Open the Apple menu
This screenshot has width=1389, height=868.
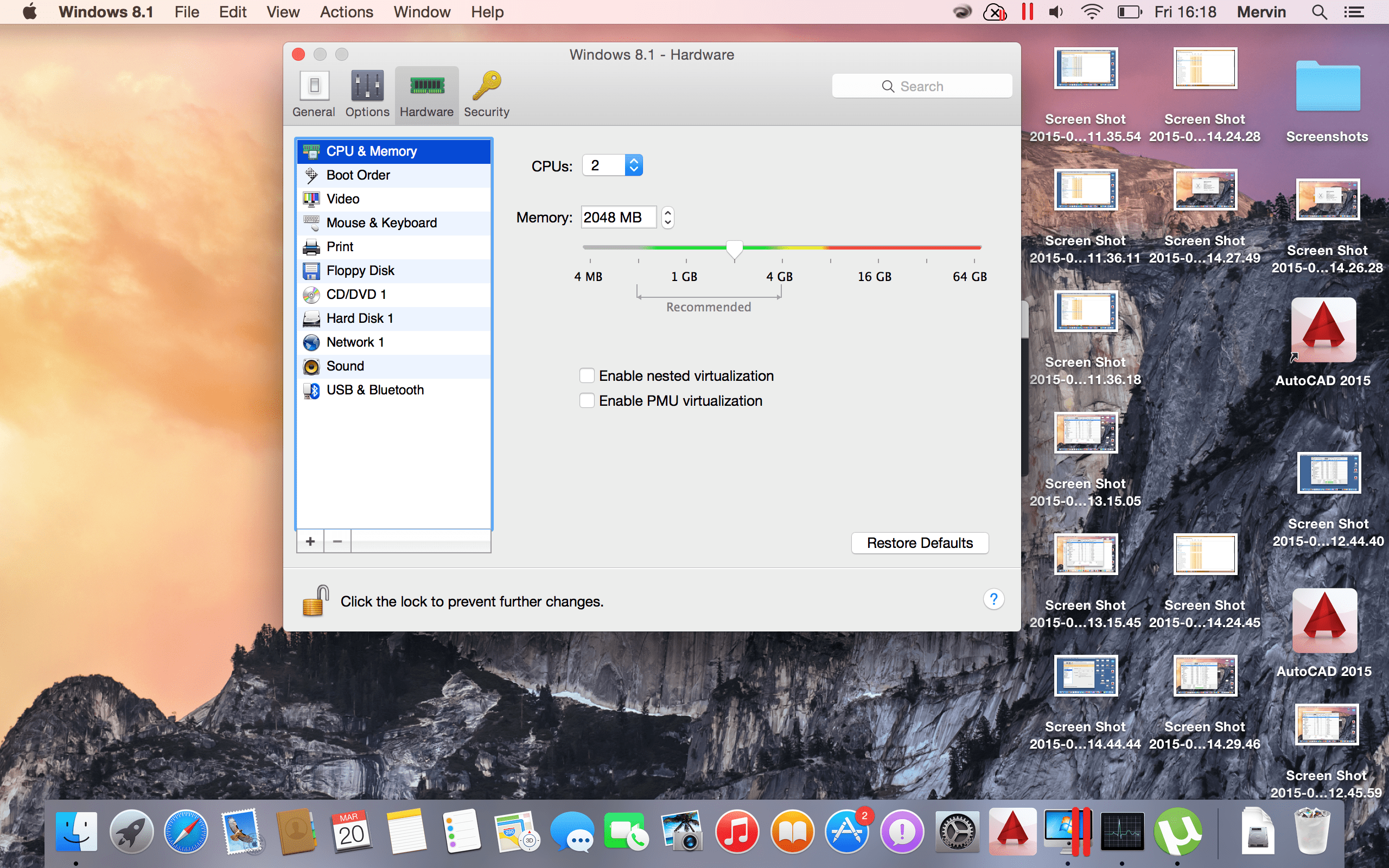[30, 12]
